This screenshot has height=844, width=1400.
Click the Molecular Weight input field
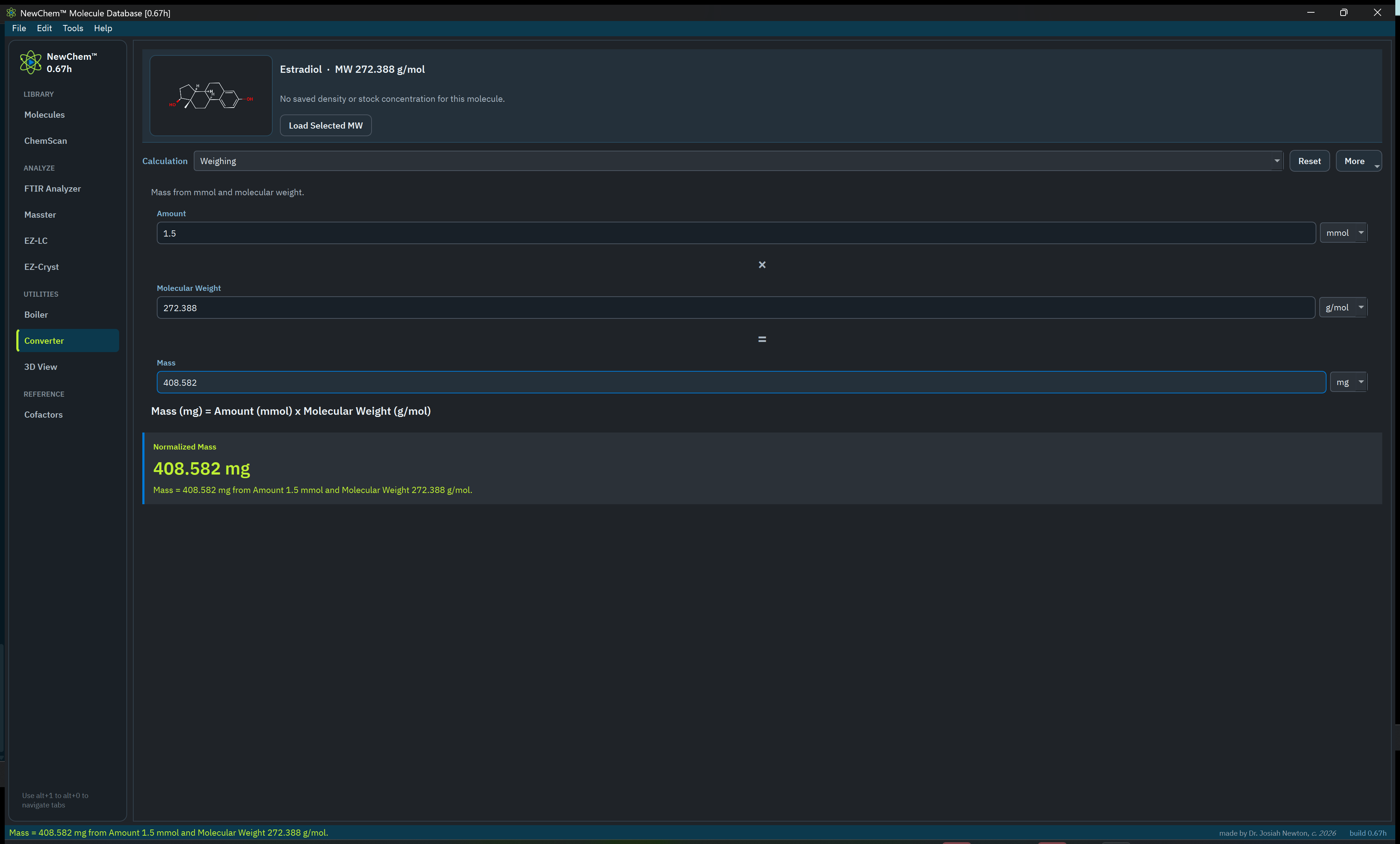click(736, 308)
